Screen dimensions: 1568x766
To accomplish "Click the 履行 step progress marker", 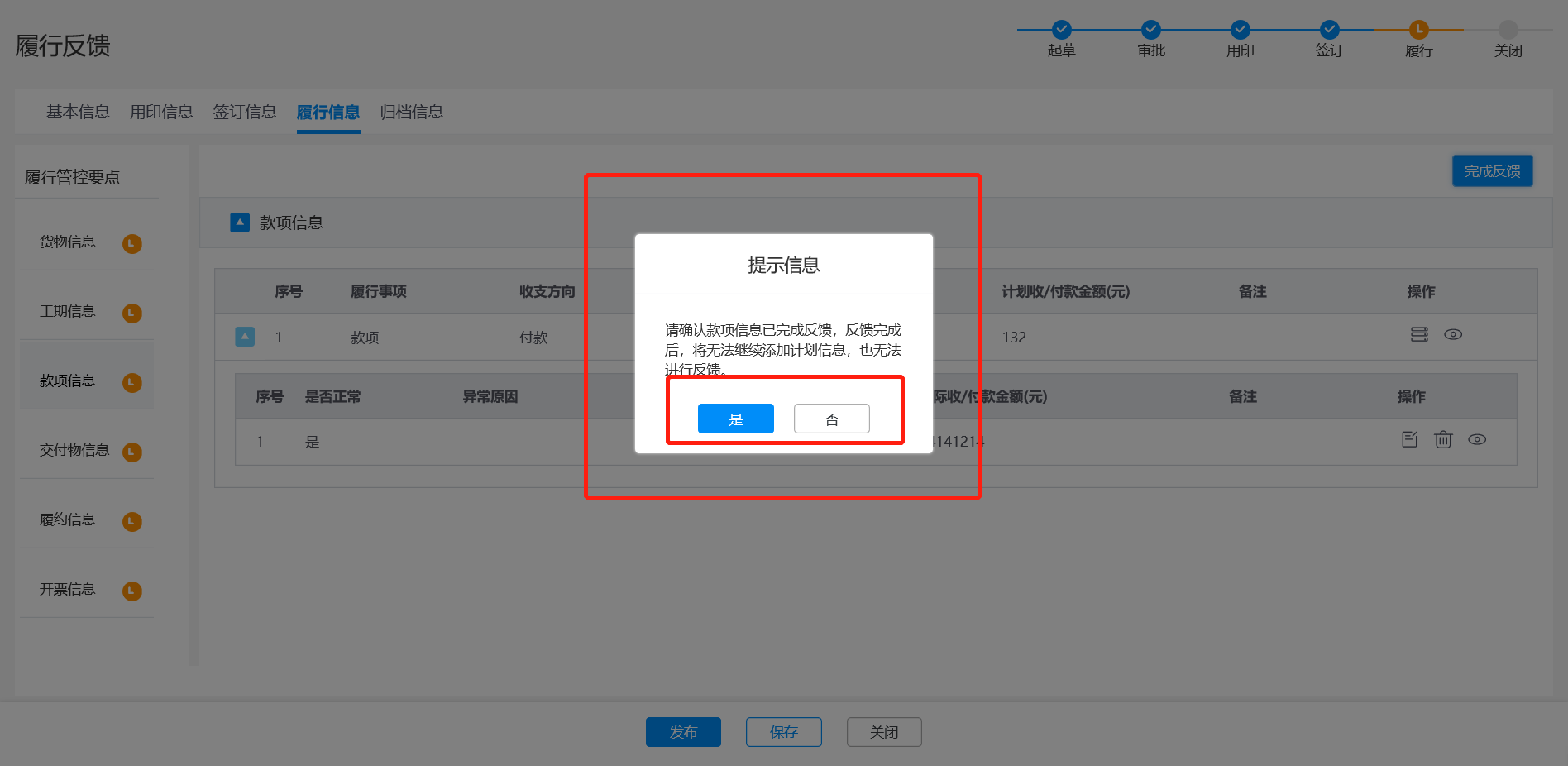I will (x=1419, y=30).
